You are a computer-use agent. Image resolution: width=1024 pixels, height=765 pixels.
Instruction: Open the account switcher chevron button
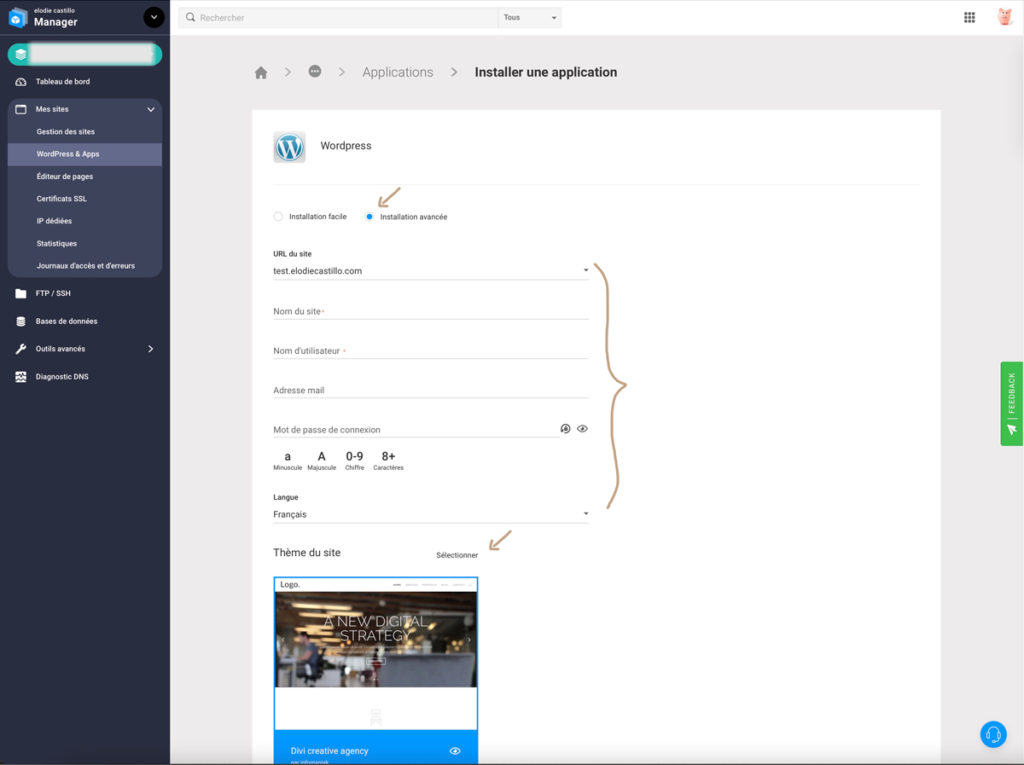pyautogui.click(x=153, y=17)
